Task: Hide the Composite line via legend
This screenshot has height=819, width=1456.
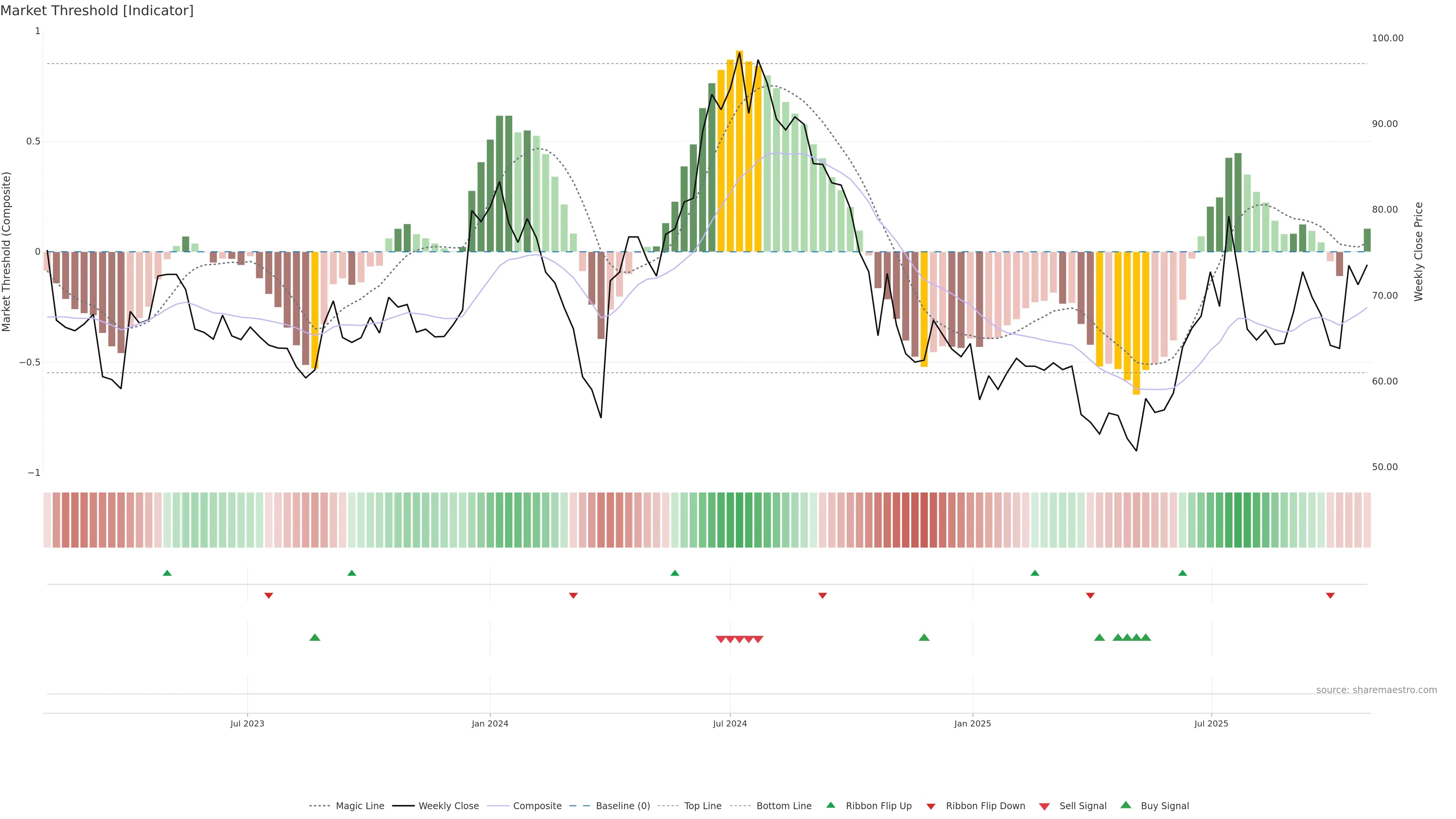Action: click(x=537, y=806)
